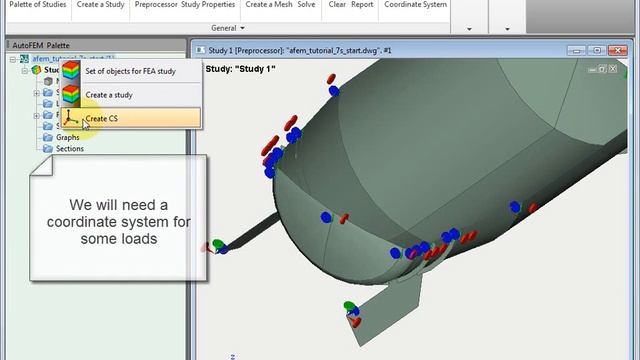Click the Create CS coordinate axes icon
Image resolution: width=640 pixels, height=360 pixels.
click(71, 118)
